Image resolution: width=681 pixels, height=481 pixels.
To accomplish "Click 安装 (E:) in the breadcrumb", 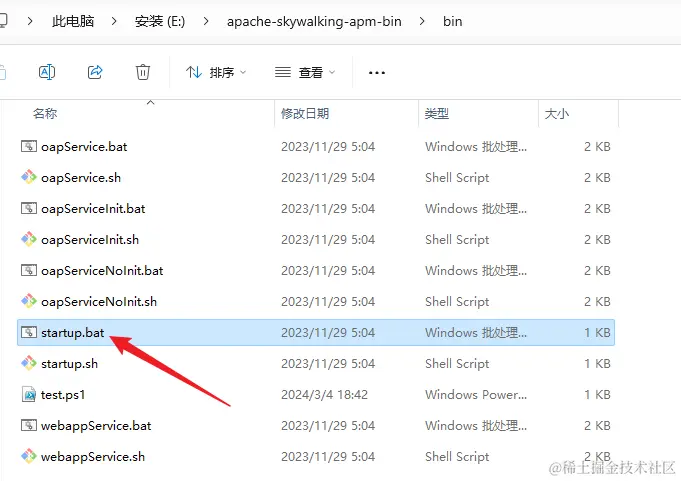I will (160, 21).
